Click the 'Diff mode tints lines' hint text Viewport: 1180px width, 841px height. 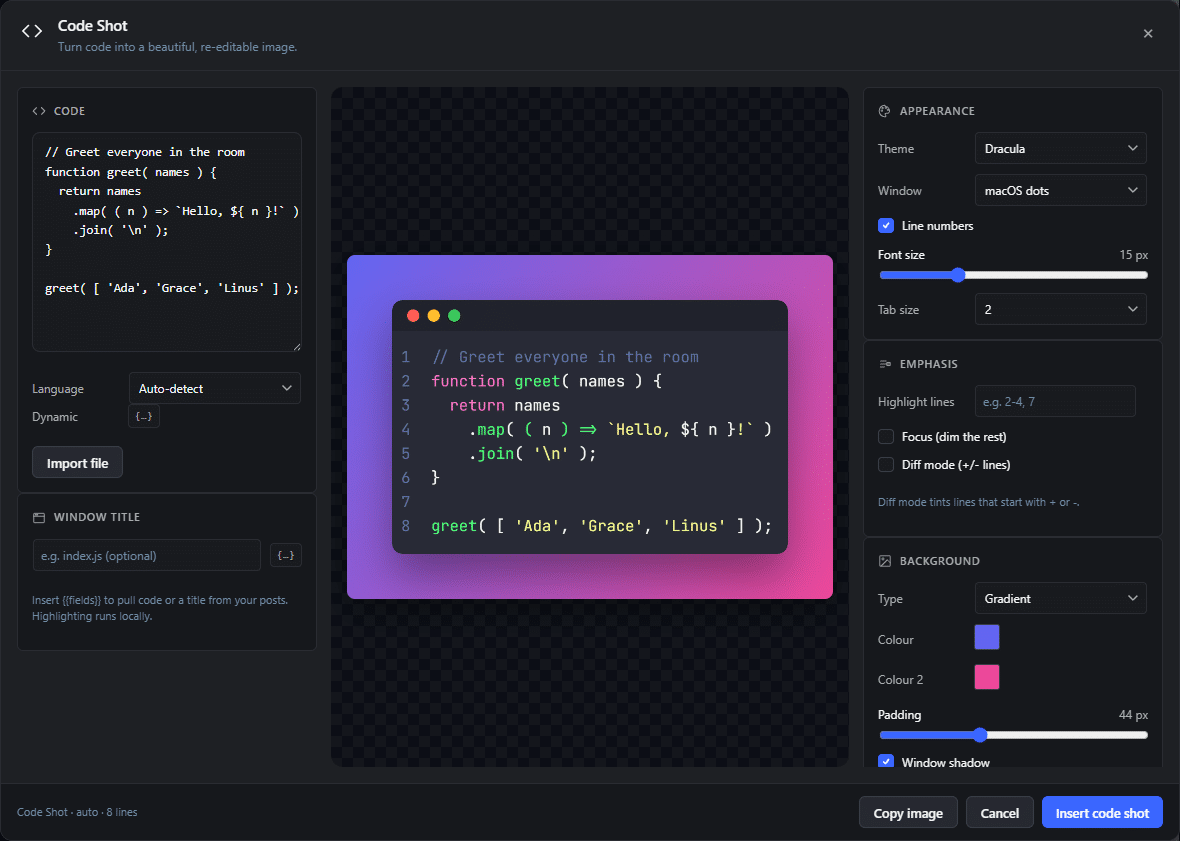[978, 502]
